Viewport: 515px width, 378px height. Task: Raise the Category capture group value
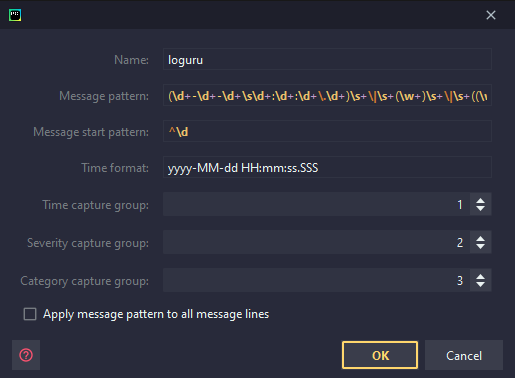pyautogui.click(x=480, y=277)
